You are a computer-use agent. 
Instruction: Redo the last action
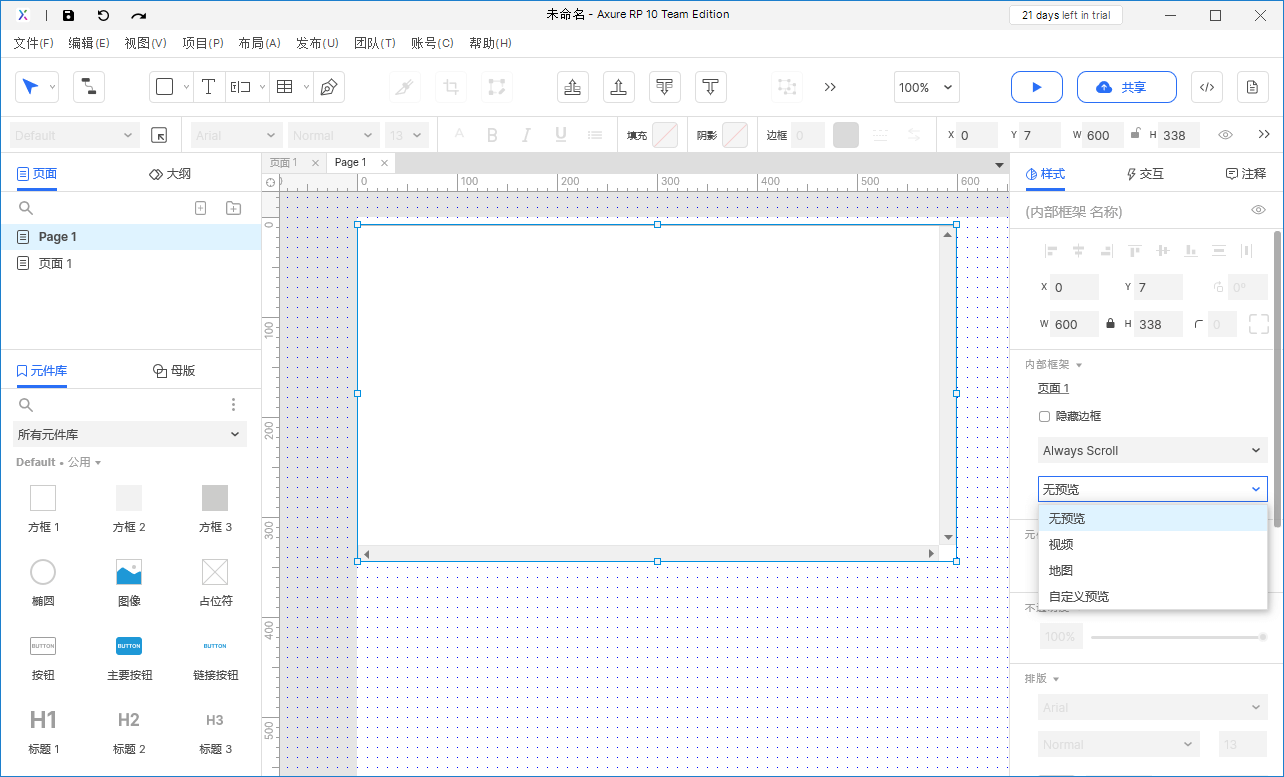(x=139, y=15)
